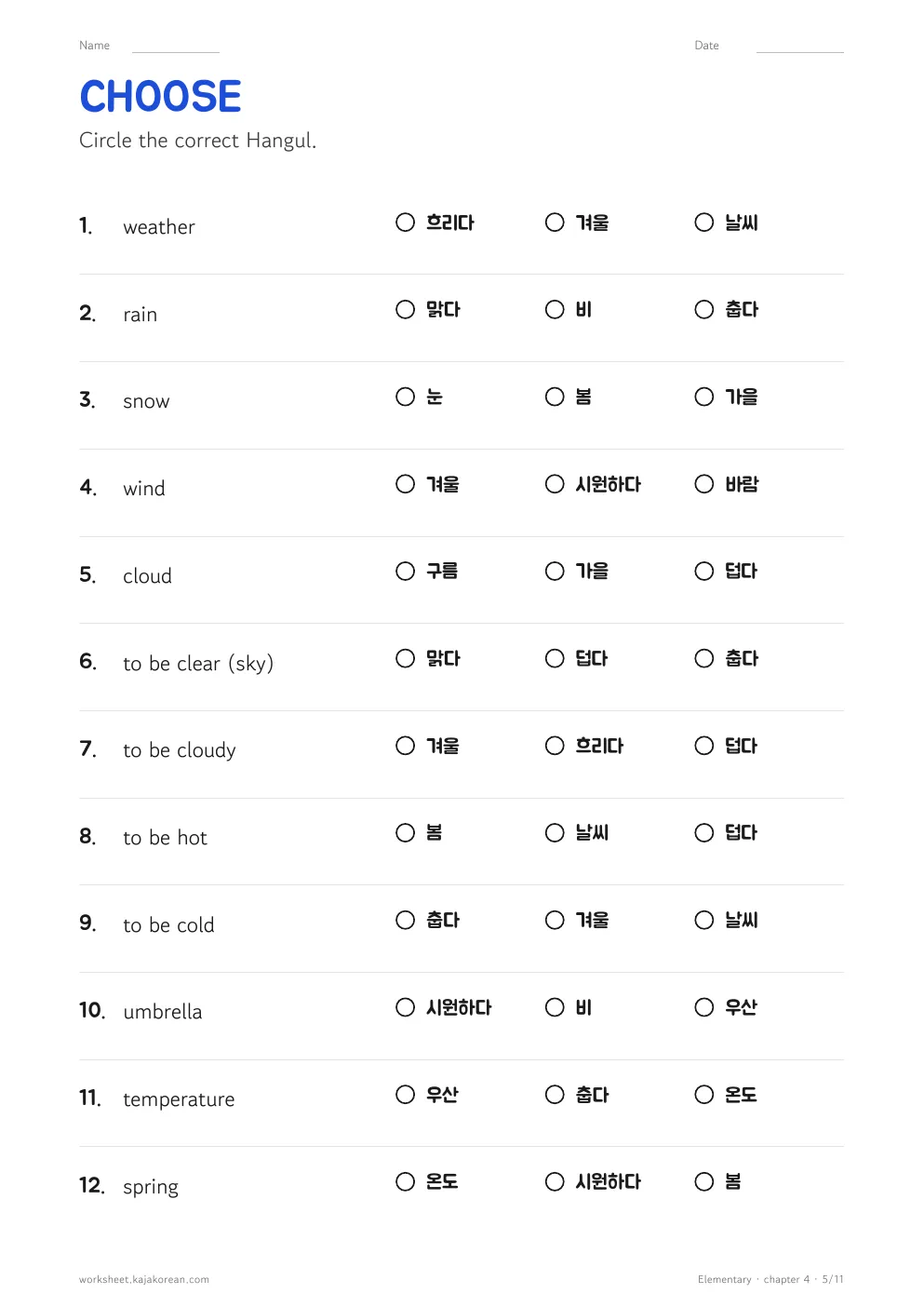The height and width of the screenshot is (1307, 924).
Task: Mark the 눈 circle for snow
Action: click(405, 397)
